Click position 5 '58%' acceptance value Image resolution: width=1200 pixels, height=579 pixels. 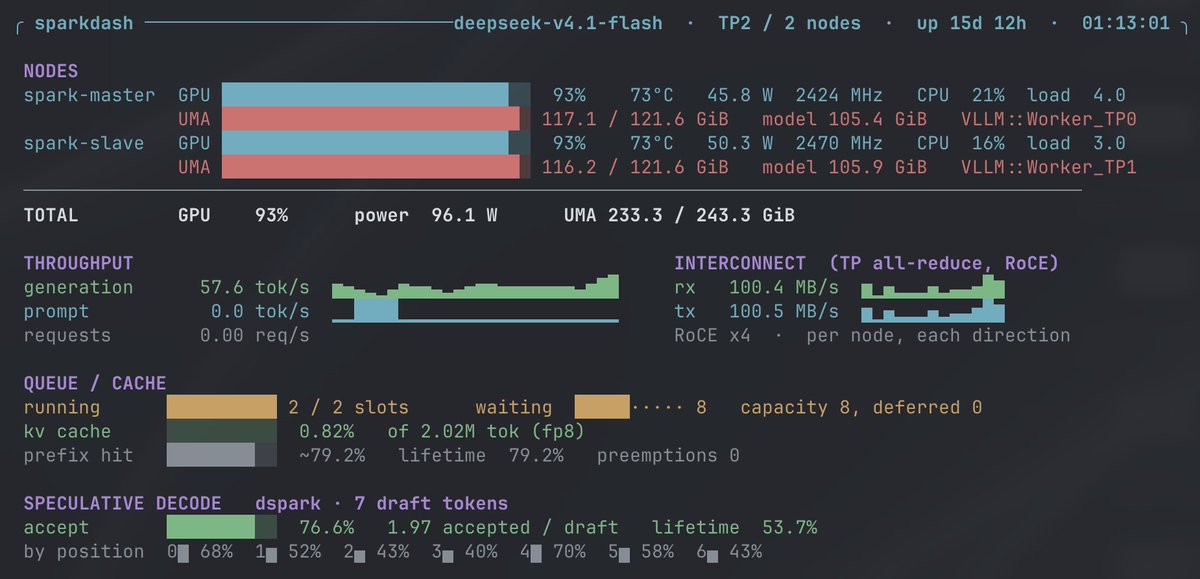point(656,552)
